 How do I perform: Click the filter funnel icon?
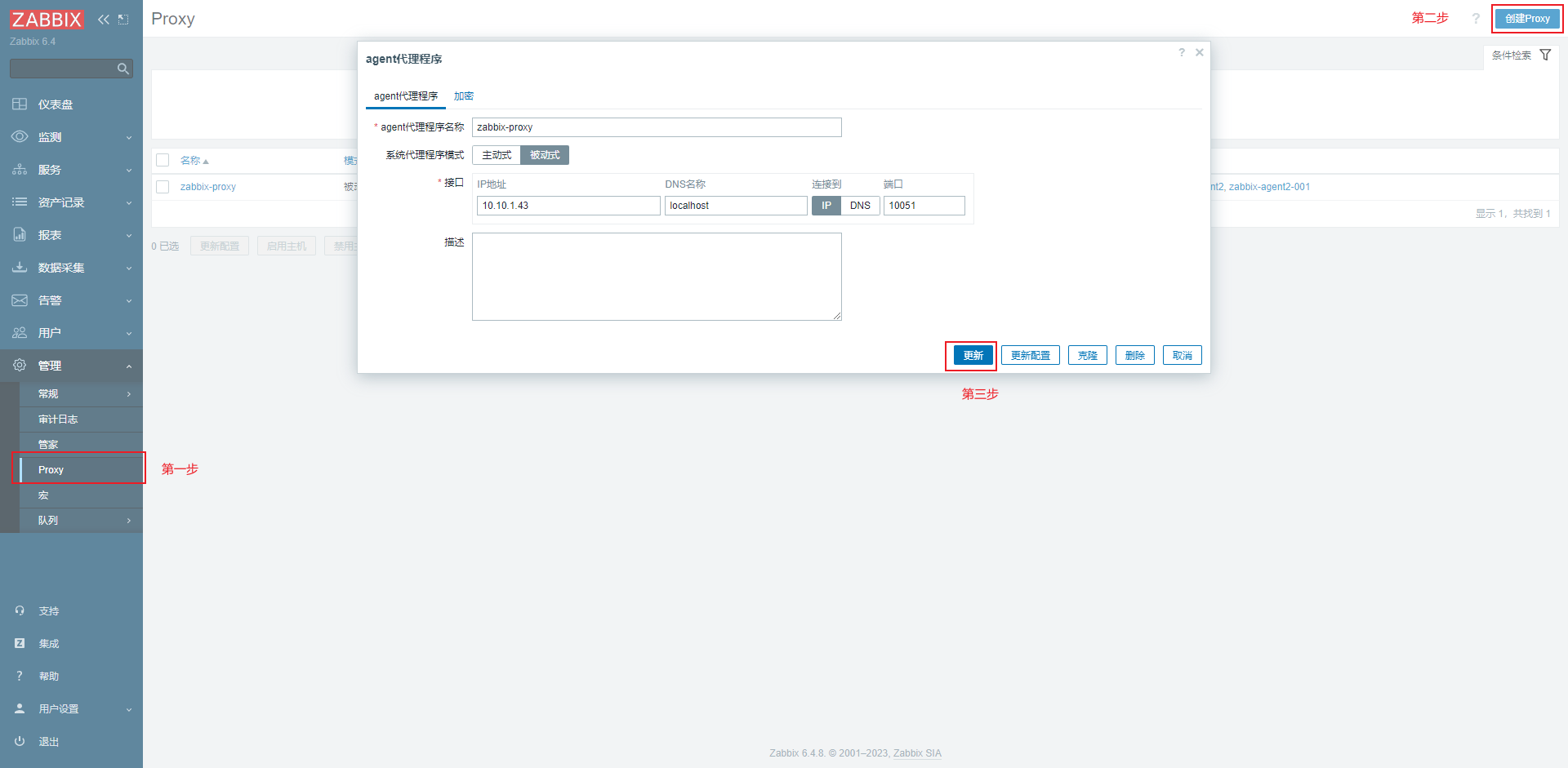pyautogui.click(x=1545, y=55)
